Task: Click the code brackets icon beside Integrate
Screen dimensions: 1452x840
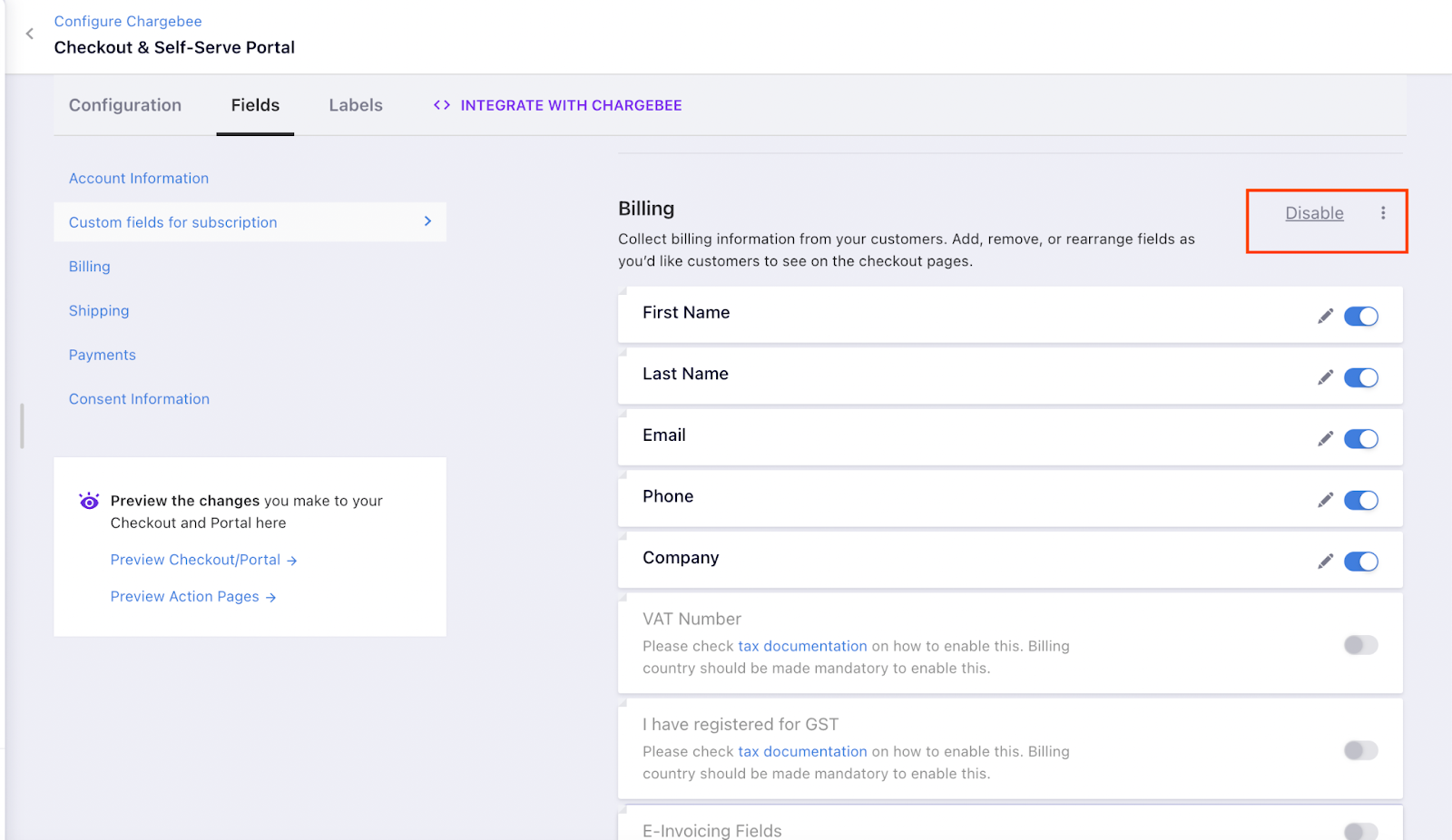Action: (x=442, y=105)
